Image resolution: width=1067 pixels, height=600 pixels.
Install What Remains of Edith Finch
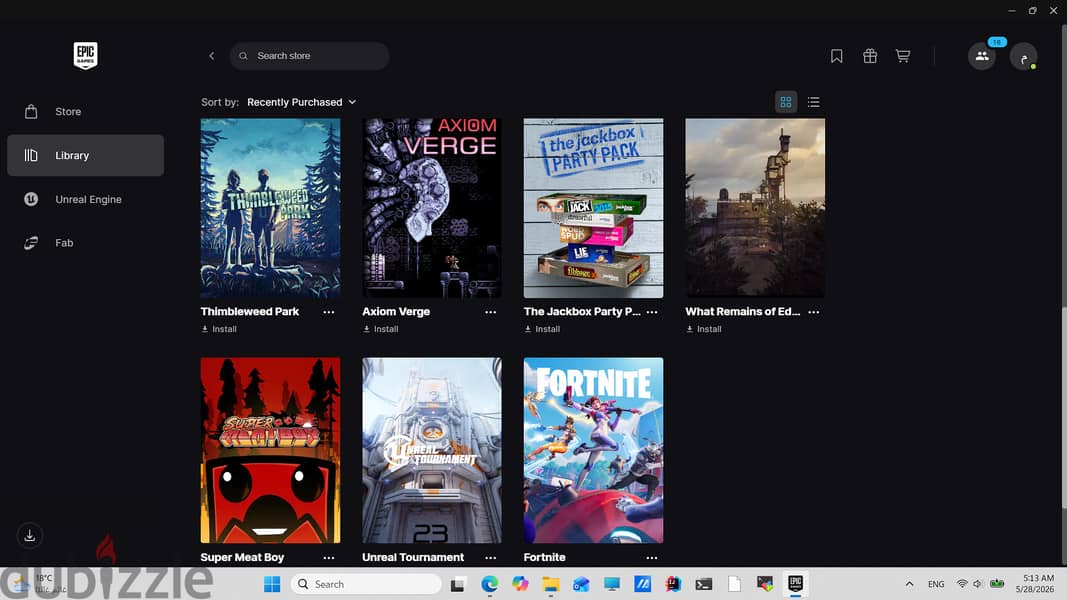click(704, 329)
